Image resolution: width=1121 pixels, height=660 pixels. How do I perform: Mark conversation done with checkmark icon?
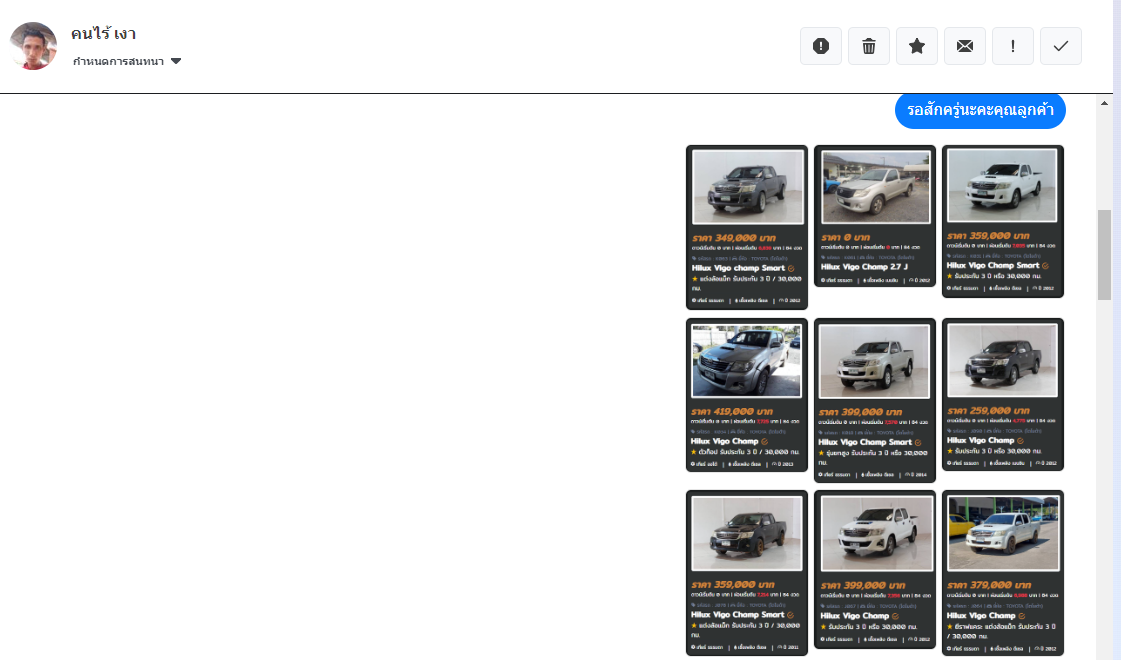[1060, 46]
